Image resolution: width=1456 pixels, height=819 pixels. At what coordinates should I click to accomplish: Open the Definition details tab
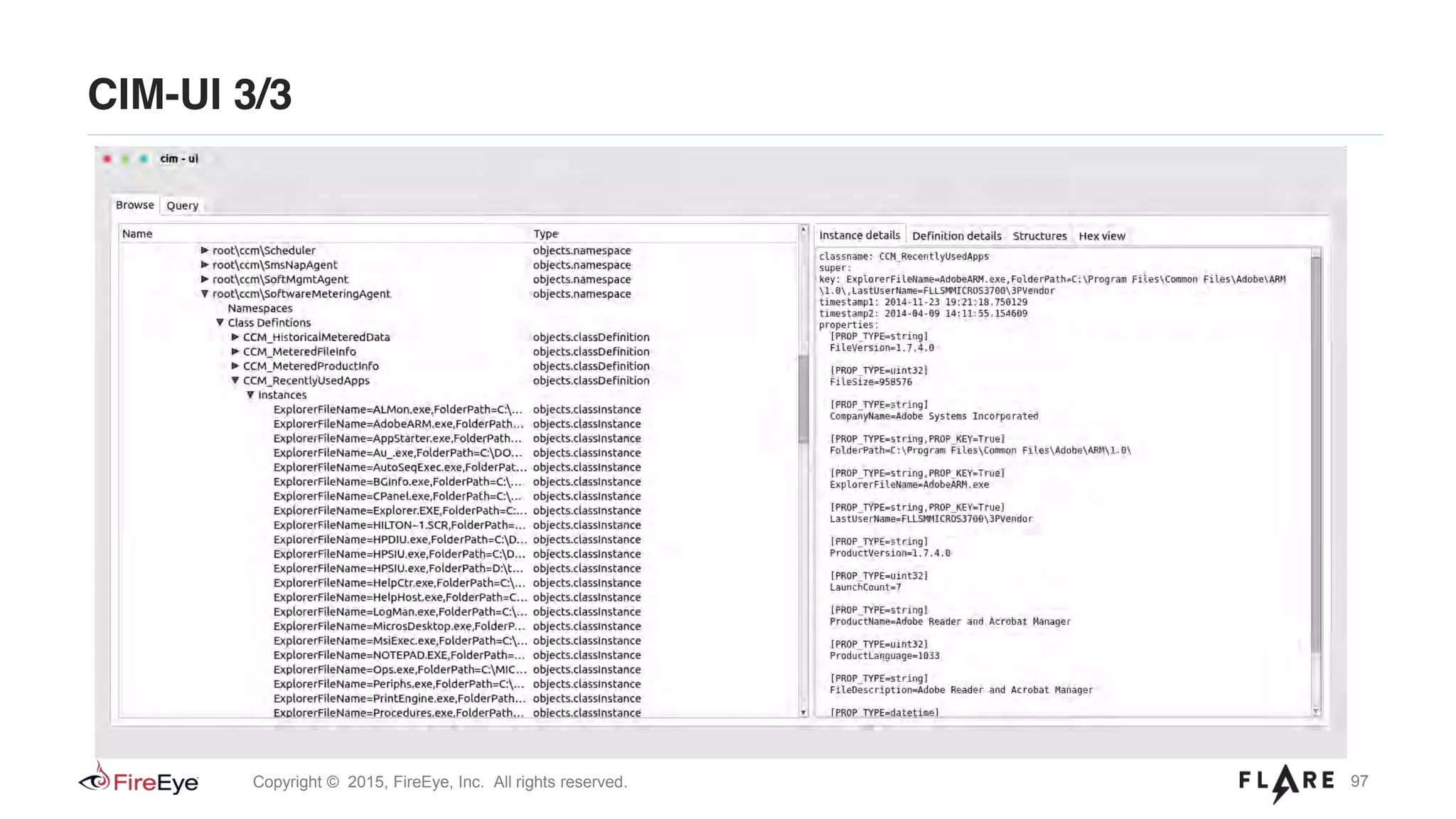(x=956, y=236)
